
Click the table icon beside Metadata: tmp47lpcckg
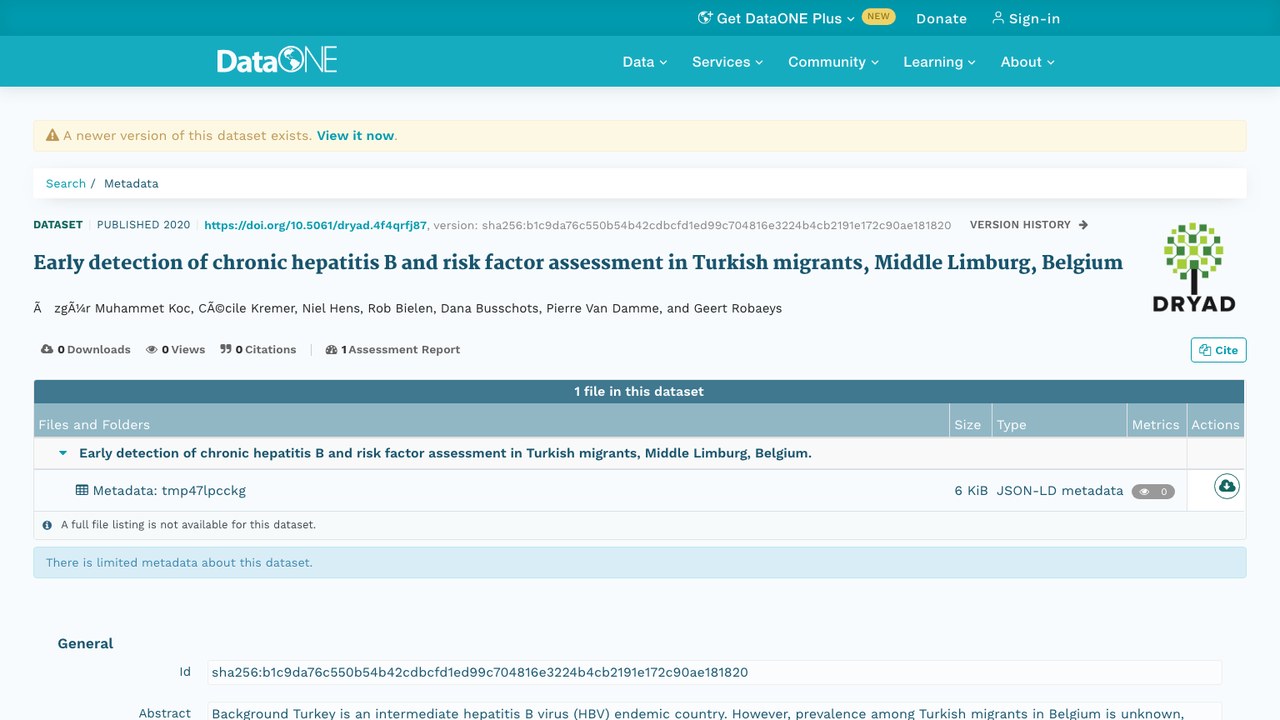pos(82,490)
